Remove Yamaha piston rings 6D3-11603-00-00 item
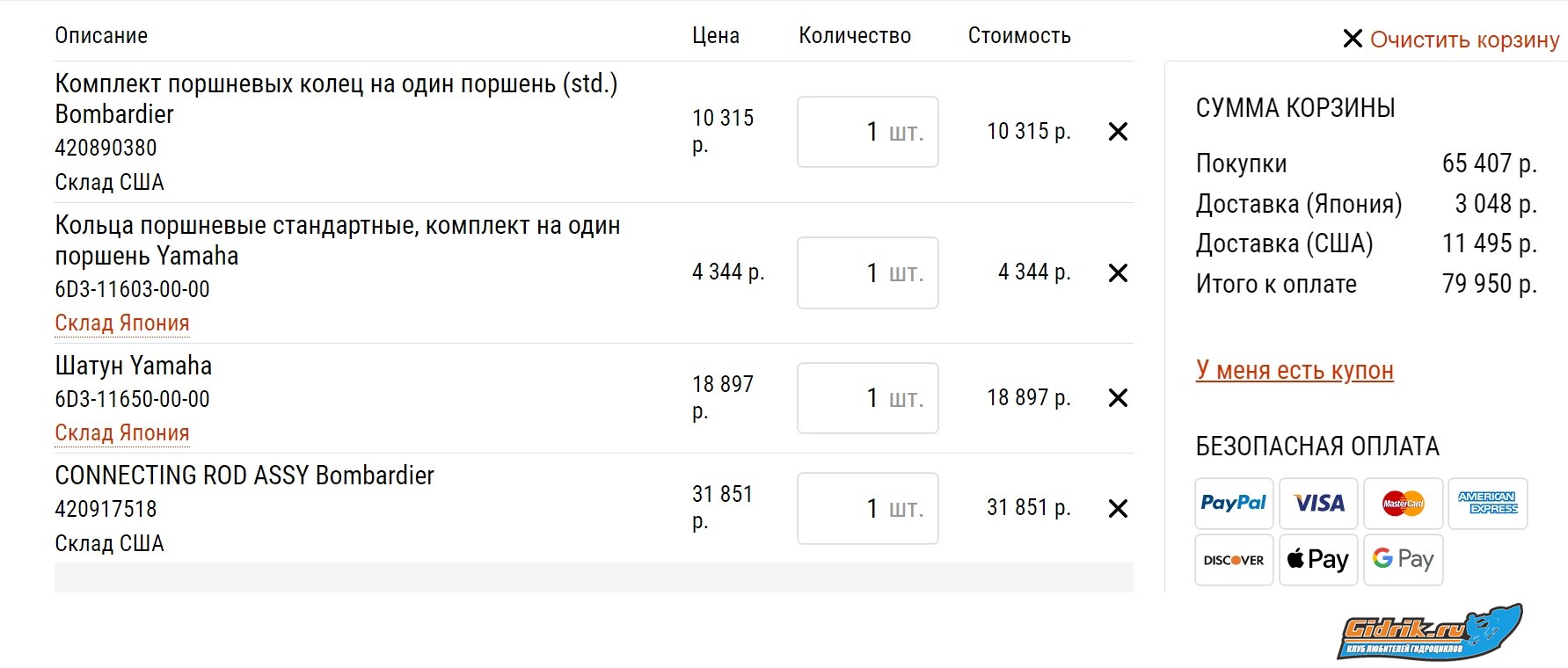Viewport: 1568px width, 668px height. [x=1118, y=273]
